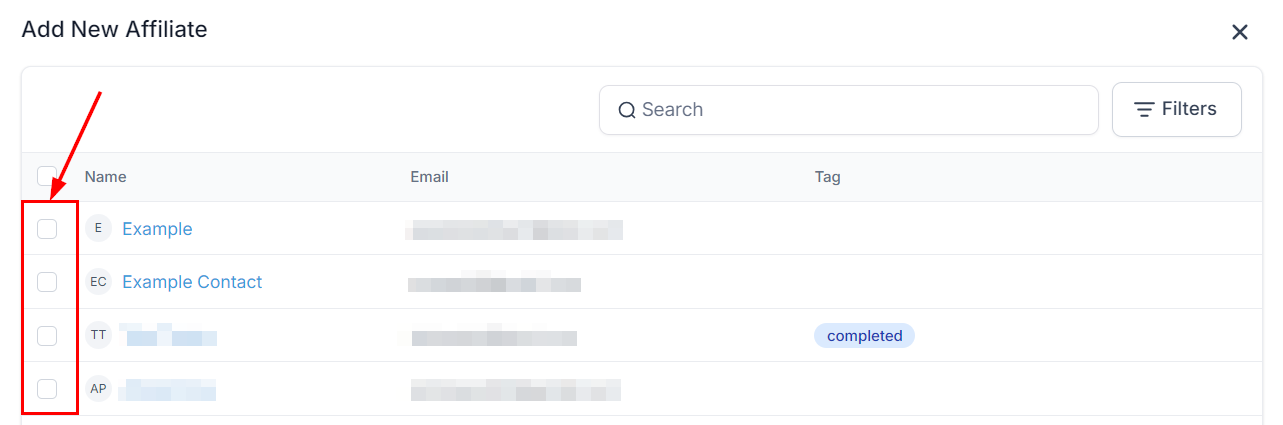The image size is (1283, 425).
Task: Click the Filters funnel icon
Action: tap(1144, 110)
